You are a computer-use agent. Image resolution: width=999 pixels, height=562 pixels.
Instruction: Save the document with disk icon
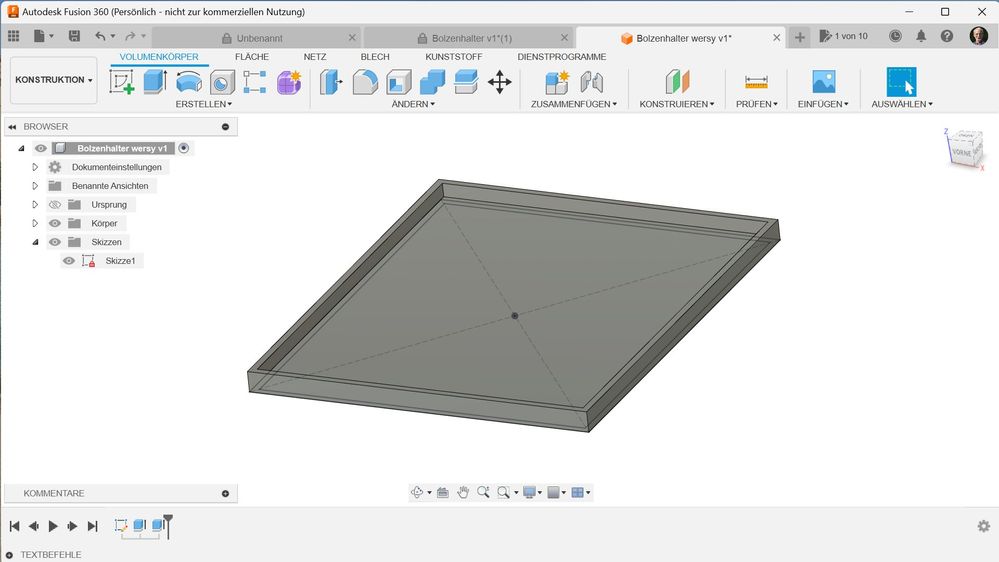(75, 36)
